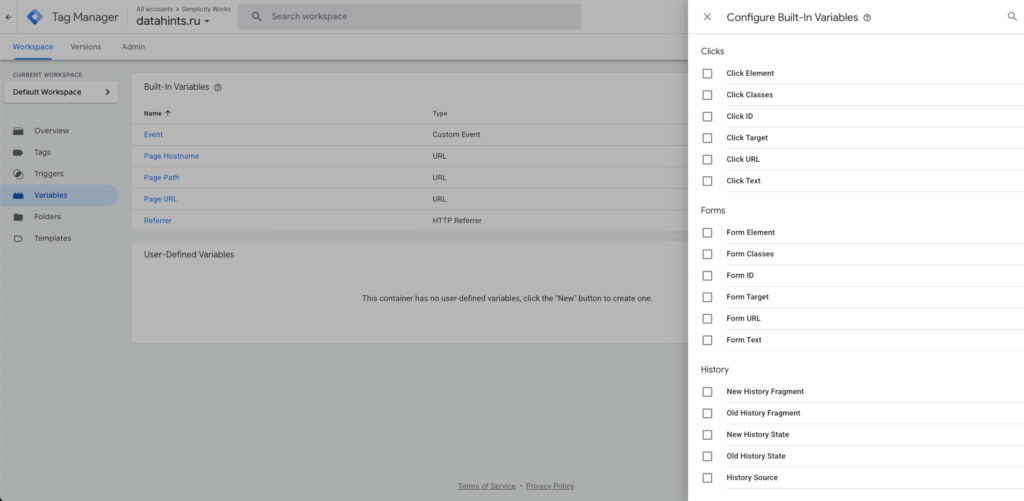Open the Referrer variable
Screen dimensions: 1024x501
point(157,221)
